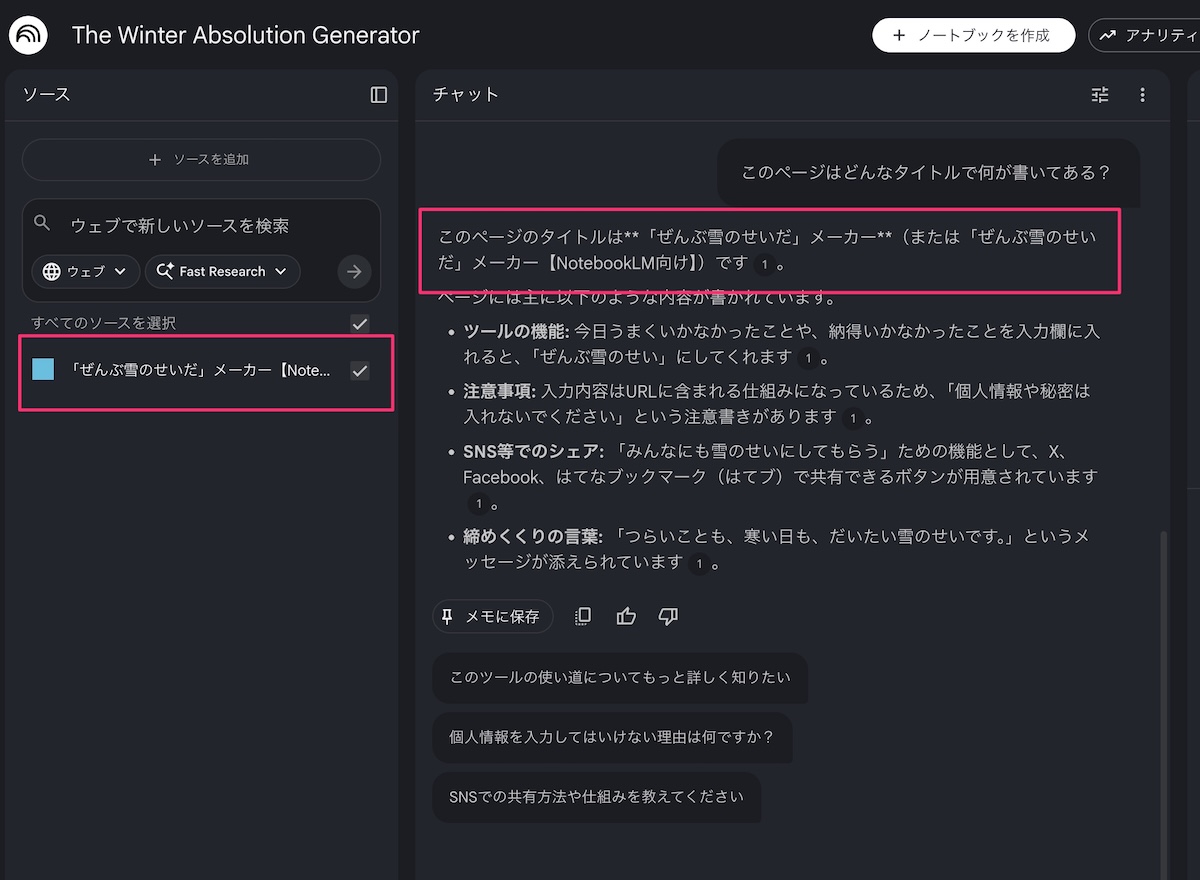Open the 'Fast Research' mode dropdown
Viewport: 1200px width, 880px height.
222,271
